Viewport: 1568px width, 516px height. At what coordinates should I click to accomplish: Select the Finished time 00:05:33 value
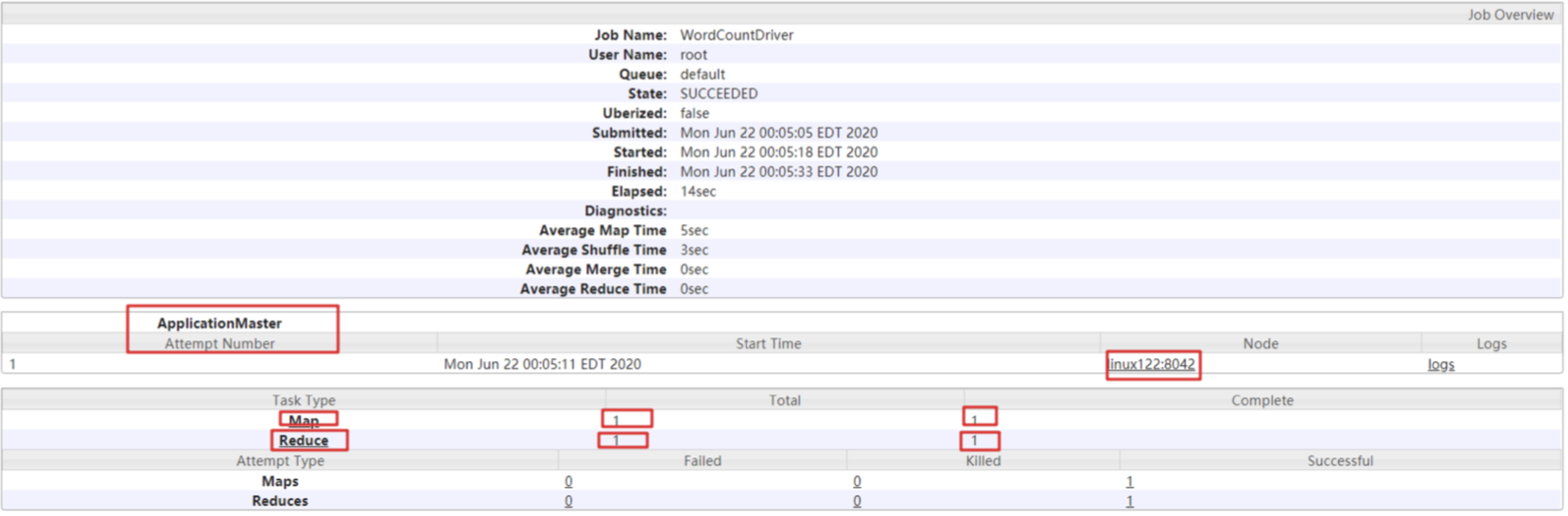tap(778, 172)
